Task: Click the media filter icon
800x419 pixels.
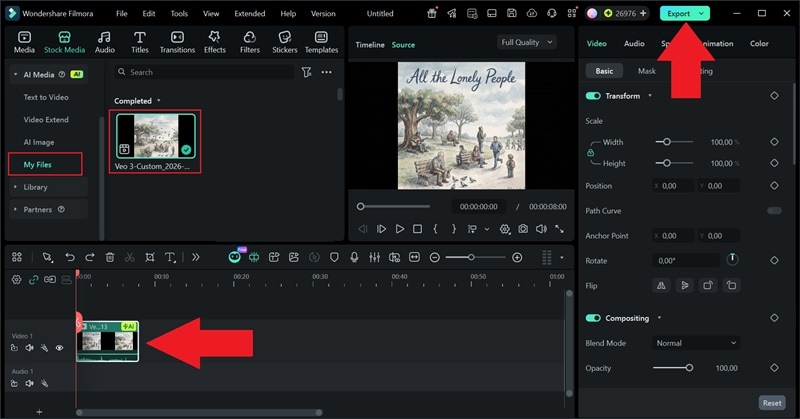Action: (306, 72)
